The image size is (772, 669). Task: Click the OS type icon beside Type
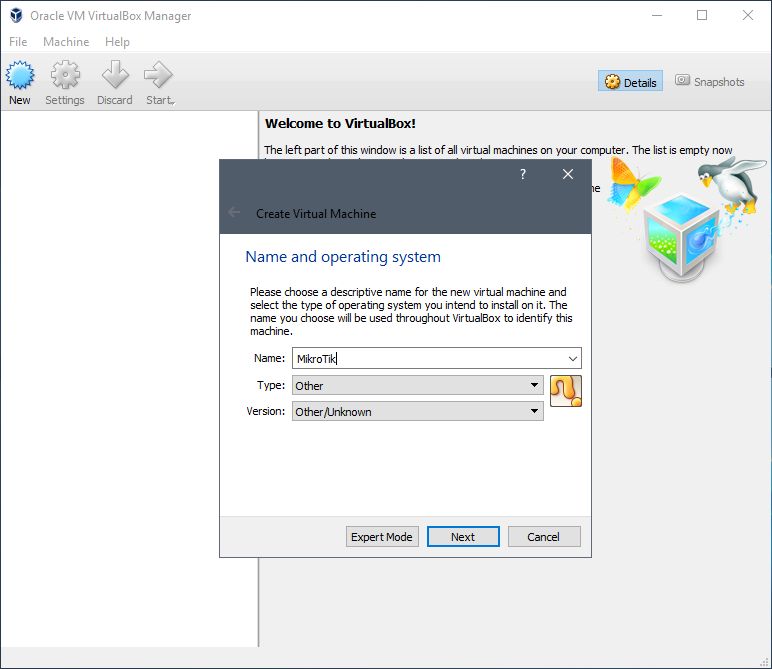(x=565, y=391)
